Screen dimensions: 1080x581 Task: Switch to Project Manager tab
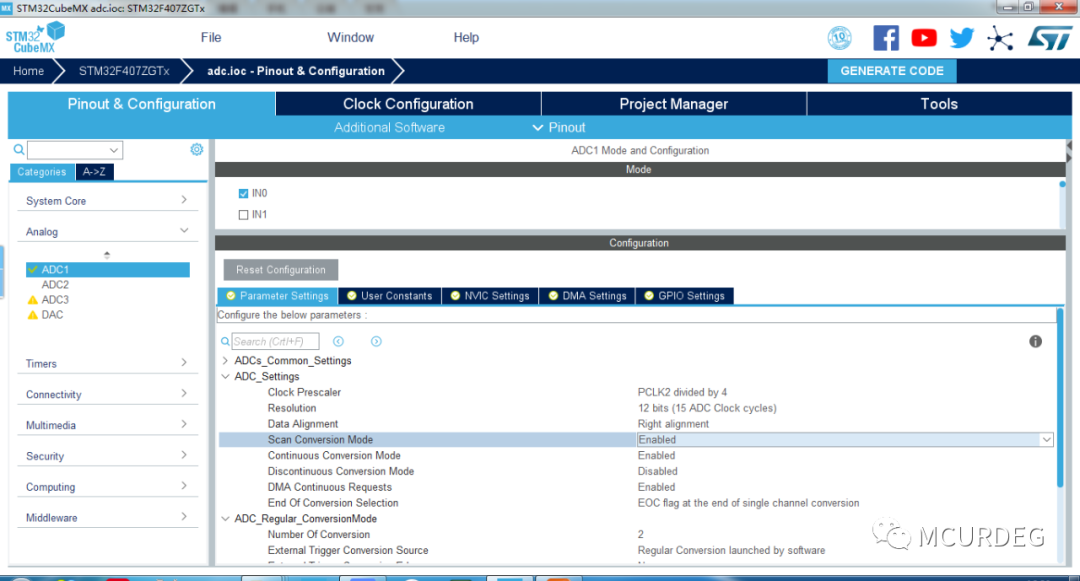(674, 104)
